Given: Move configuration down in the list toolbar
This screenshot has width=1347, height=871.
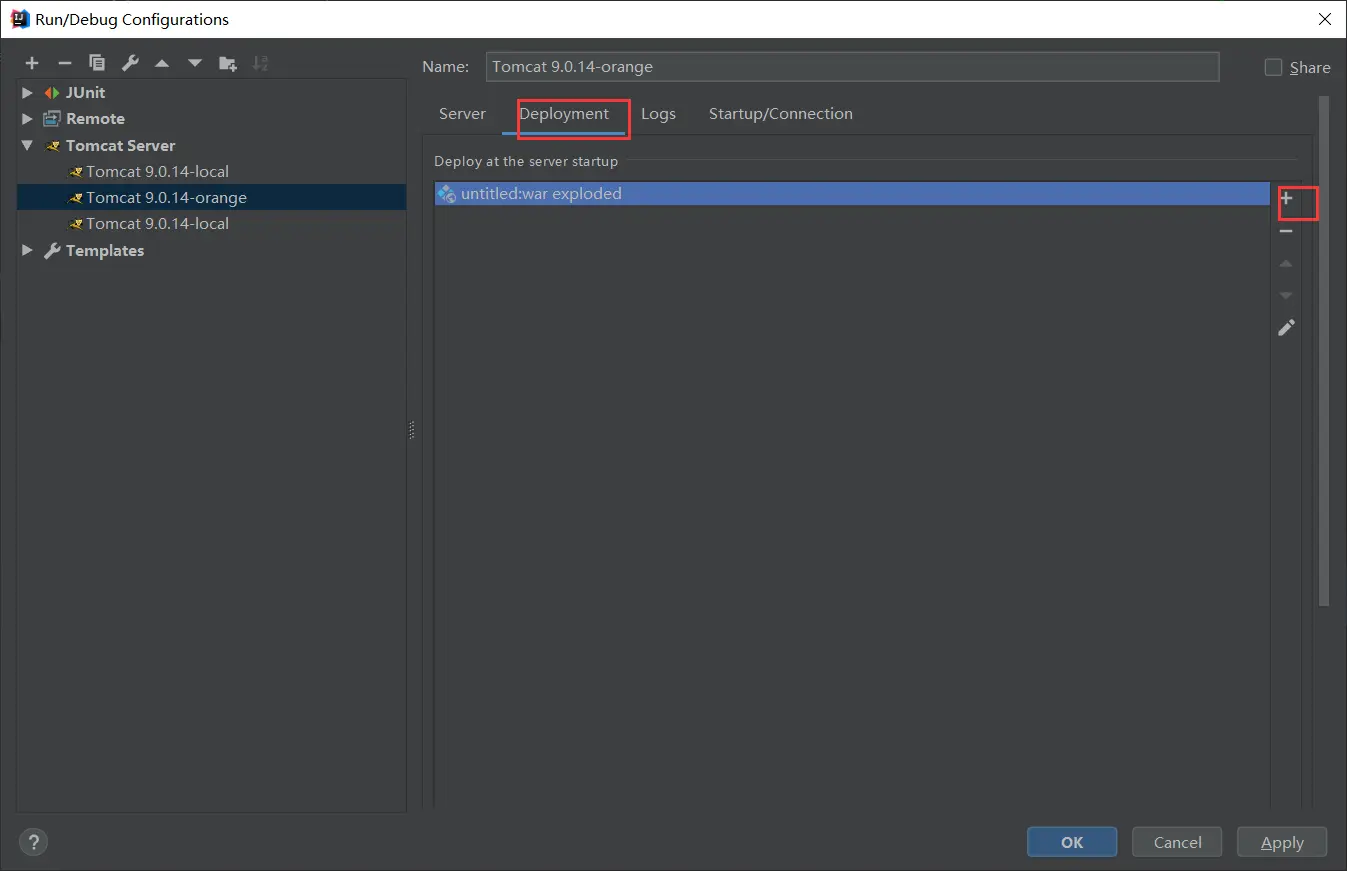Looking at the screenshot, I should point(195,63).
